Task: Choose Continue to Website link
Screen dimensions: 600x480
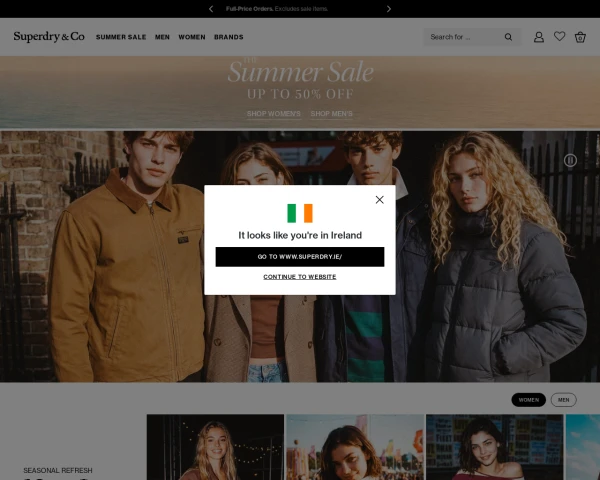Action: [300, 277]
